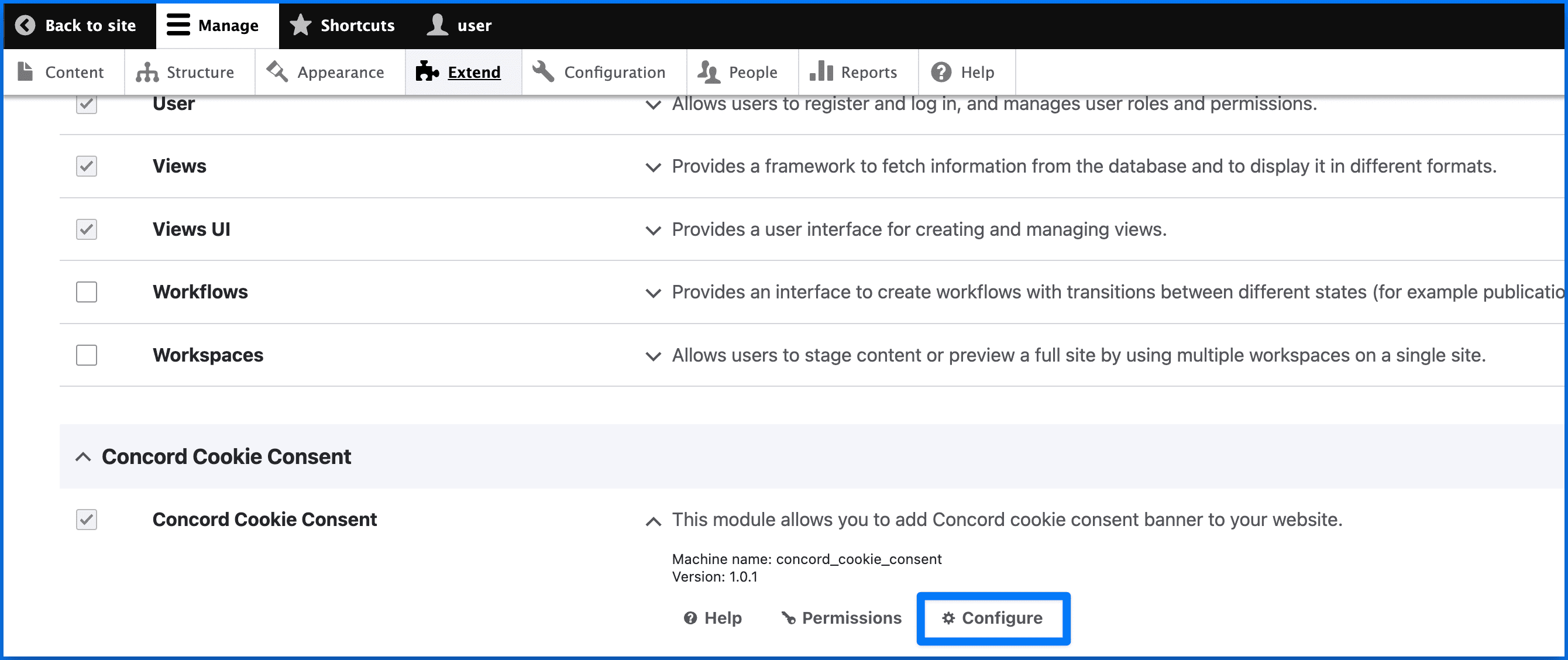Click the Appearance paintbrush icon
Viewport: 1568px width, 660px height.
click(277, 72)
